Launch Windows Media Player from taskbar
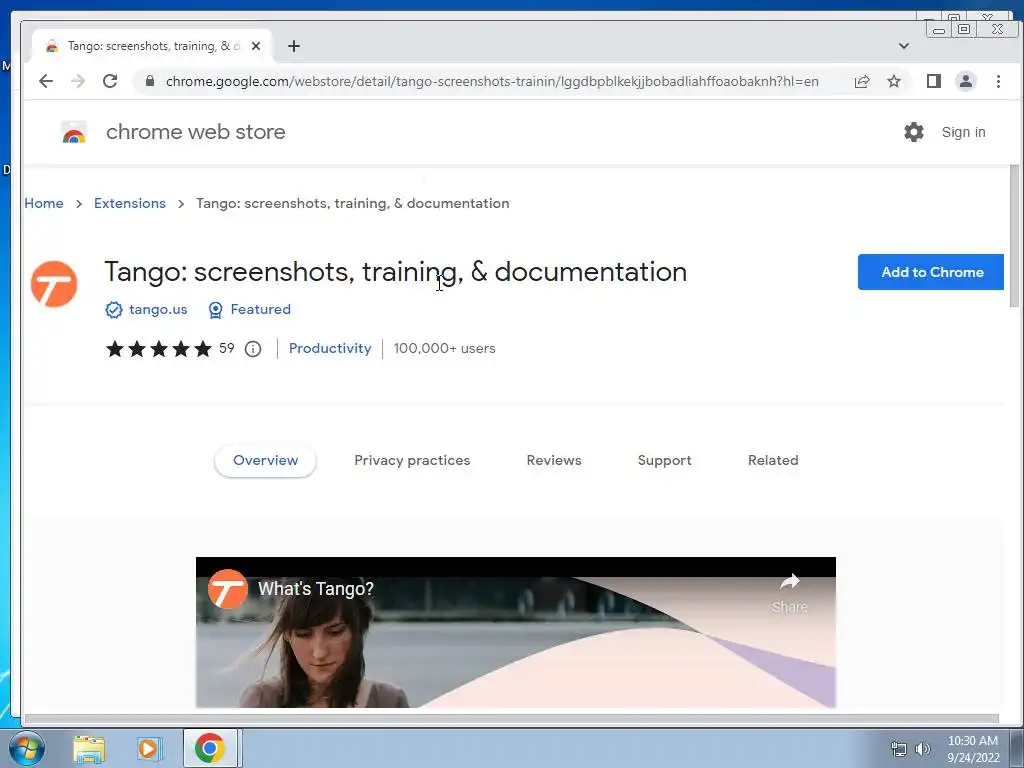 point(148,748)
